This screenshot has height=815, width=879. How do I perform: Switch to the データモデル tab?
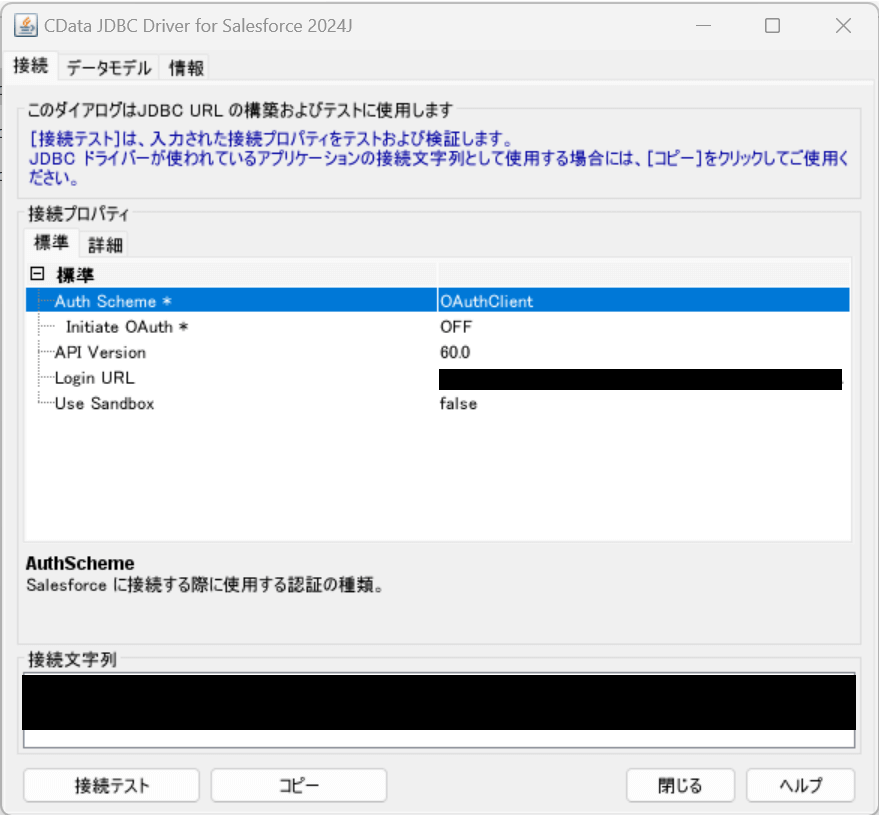point(109,68)
